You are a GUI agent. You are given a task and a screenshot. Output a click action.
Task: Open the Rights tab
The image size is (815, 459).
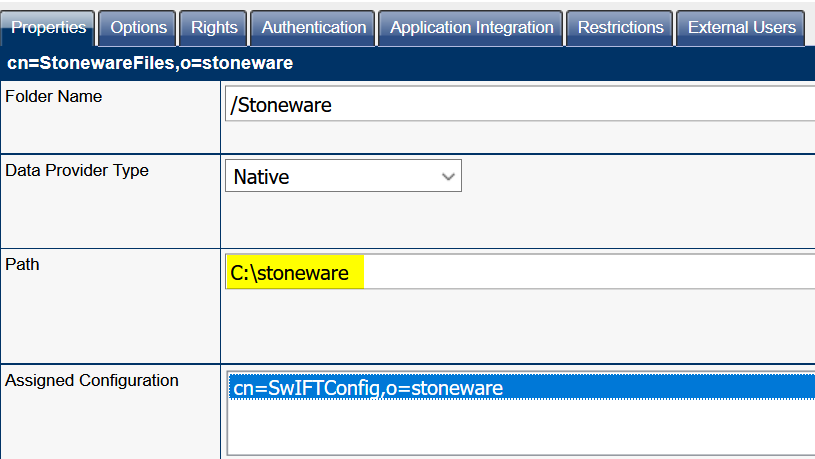214,28
